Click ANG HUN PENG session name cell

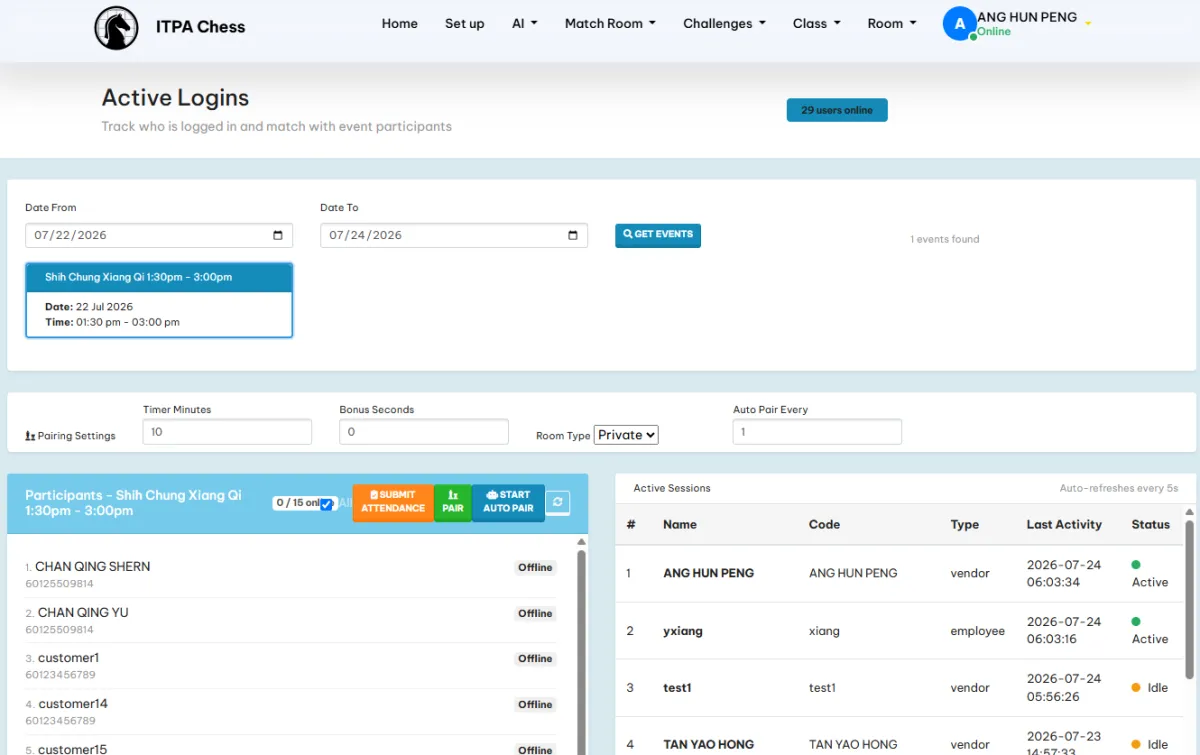pyautogui.click(x=708, y=573)
